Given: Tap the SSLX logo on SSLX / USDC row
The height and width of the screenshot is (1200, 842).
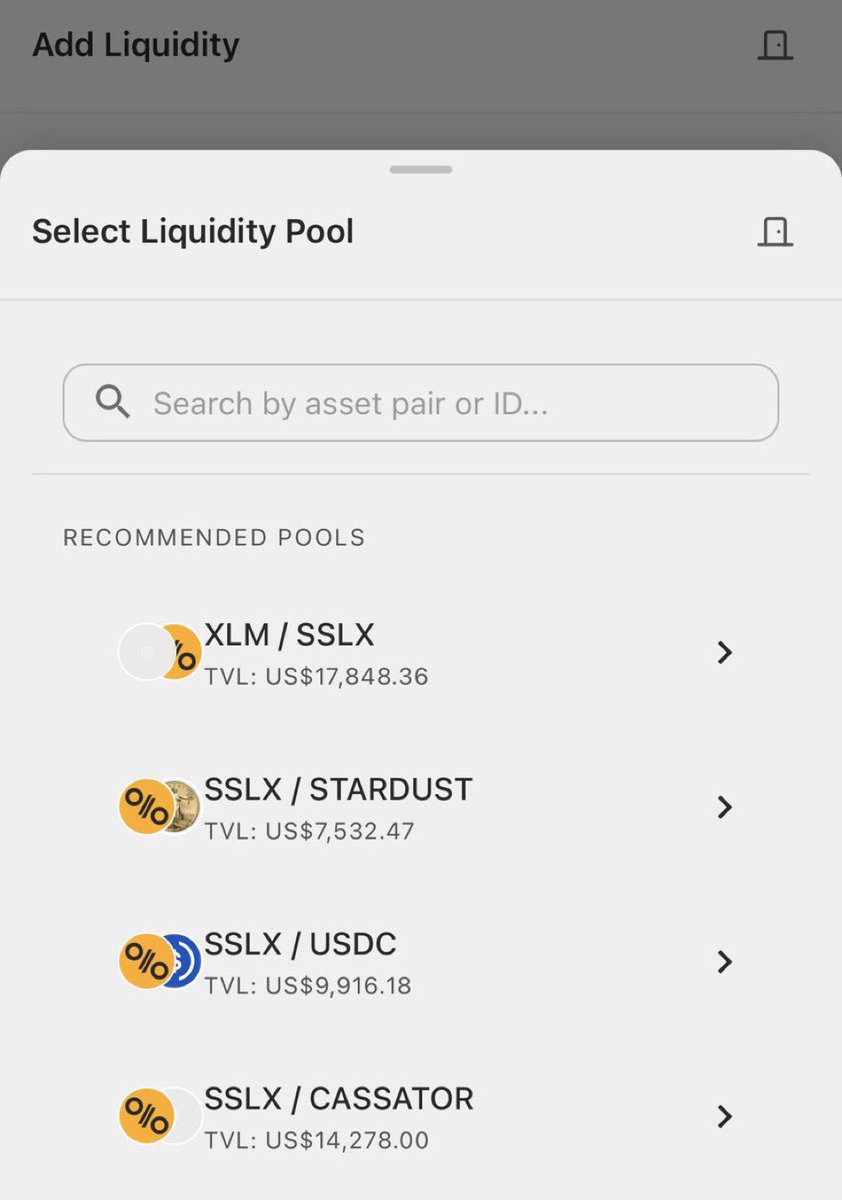Looking at the screenshot, I should click(x=147, y=961).
